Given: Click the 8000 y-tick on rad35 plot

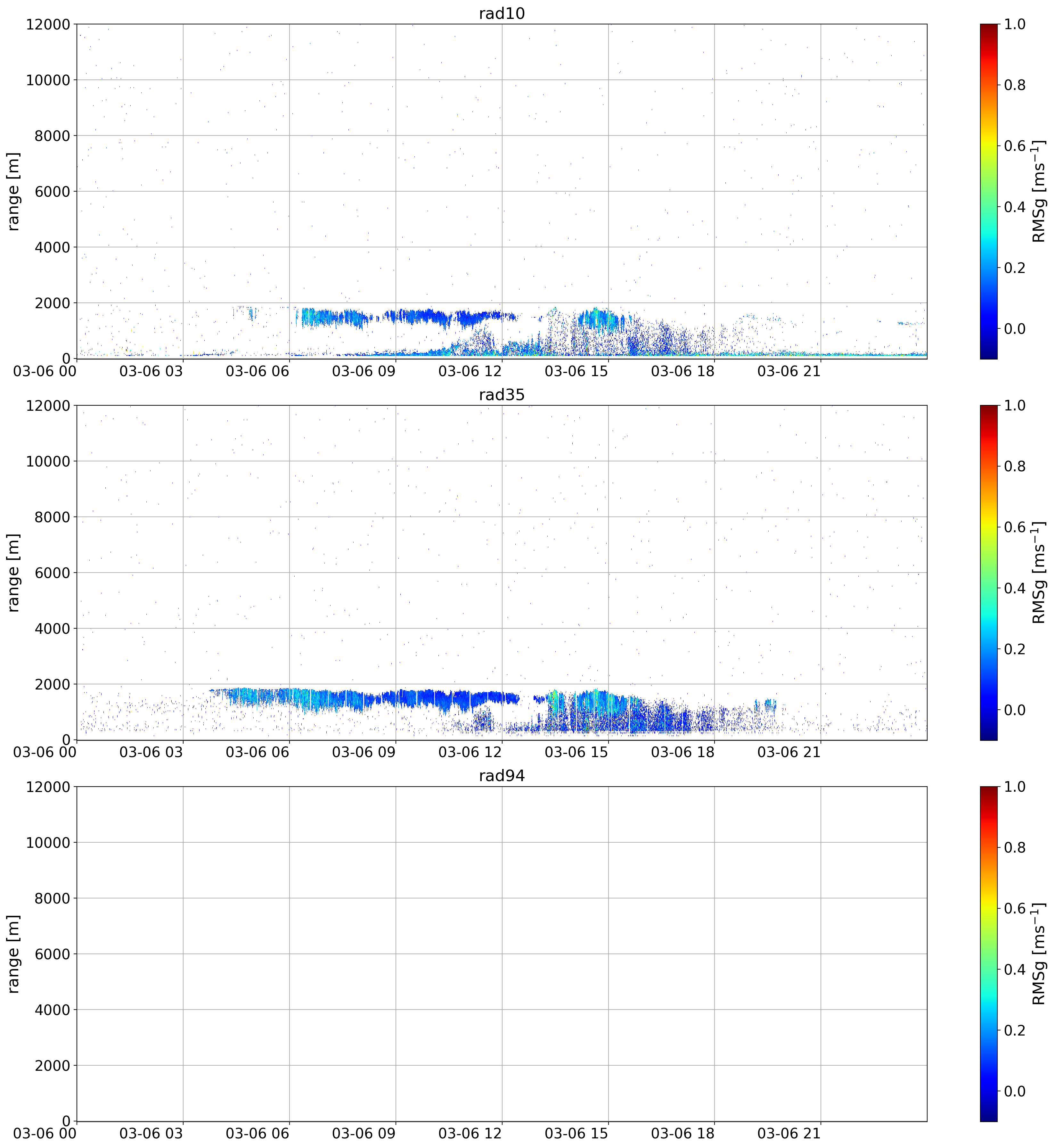Looking at the screenshot, I should 52,517.
